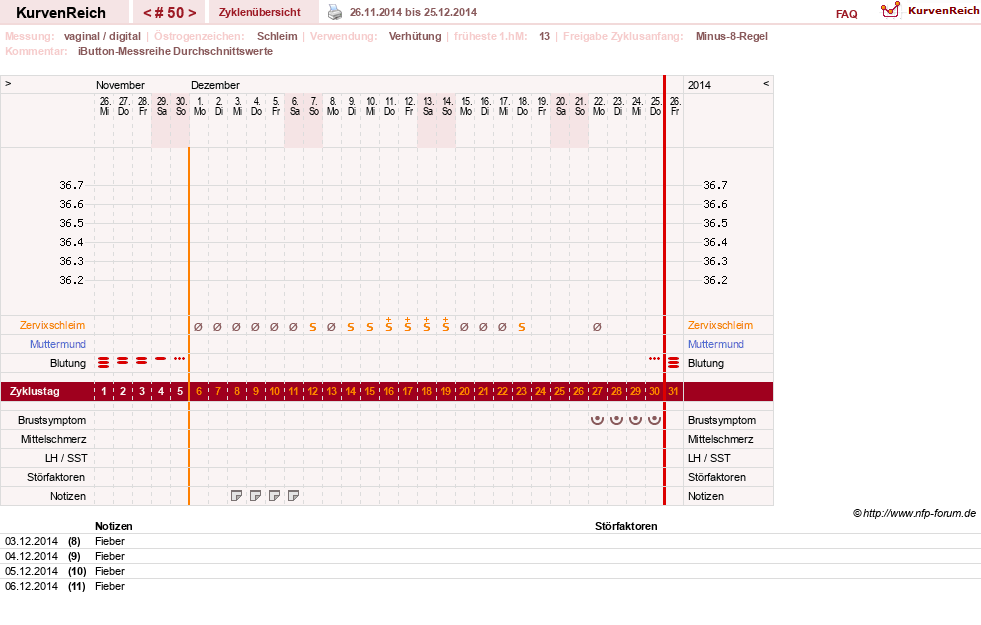Click the spotting dots on cycle day 5

pos(180,358)
